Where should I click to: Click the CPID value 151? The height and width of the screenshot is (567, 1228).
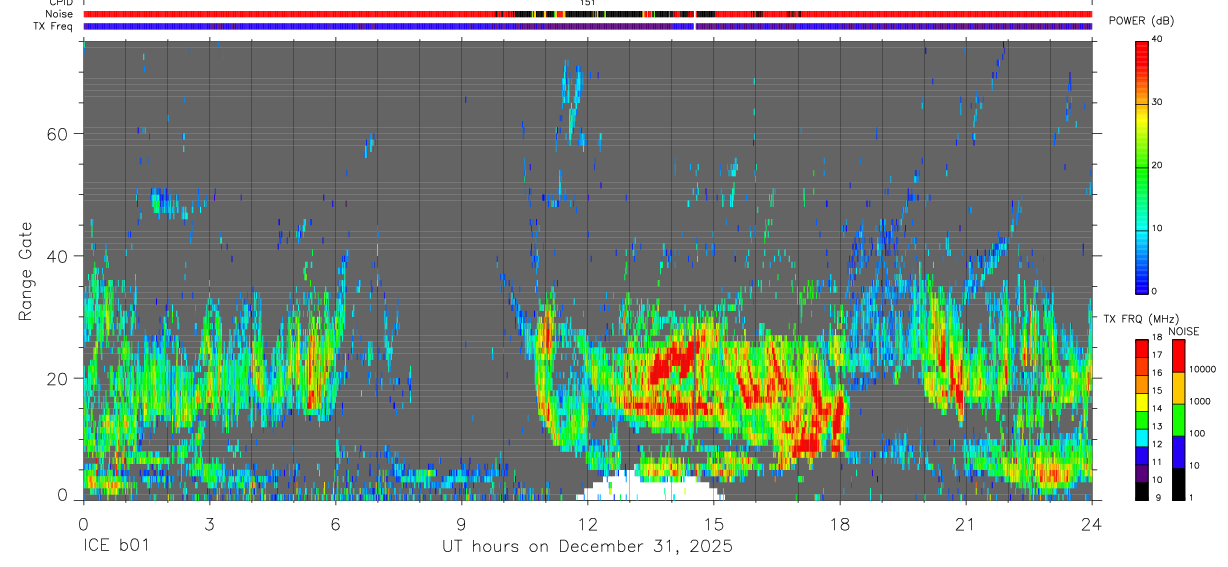tap(588, 3)
